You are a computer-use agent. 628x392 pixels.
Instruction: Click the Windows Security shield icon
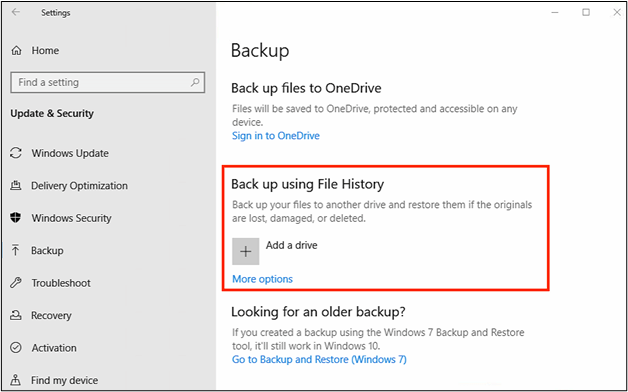tap(16, 218)
